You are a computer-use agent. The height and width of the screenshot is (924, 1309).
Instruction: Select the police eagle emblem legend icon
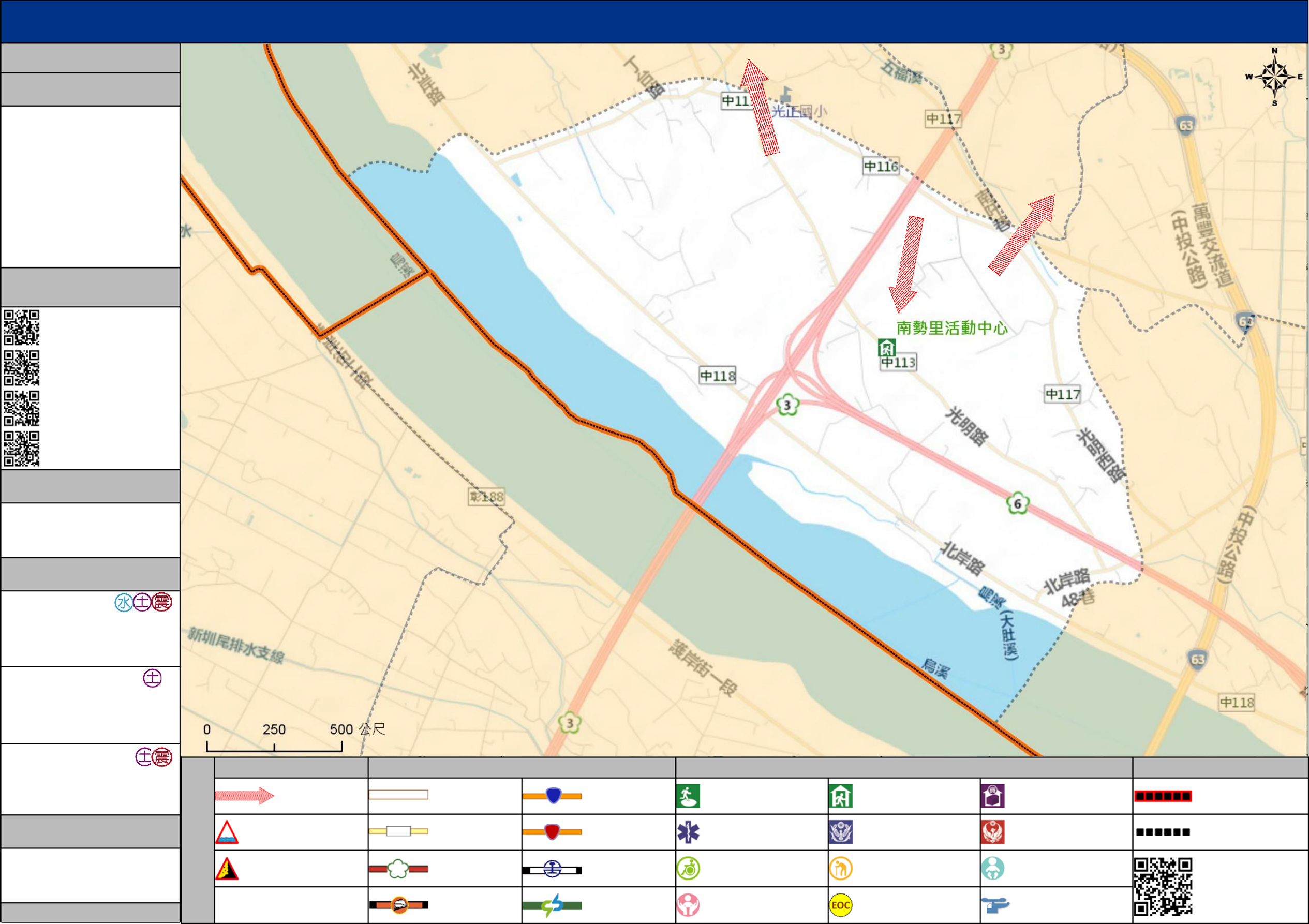tap(841, 832)
